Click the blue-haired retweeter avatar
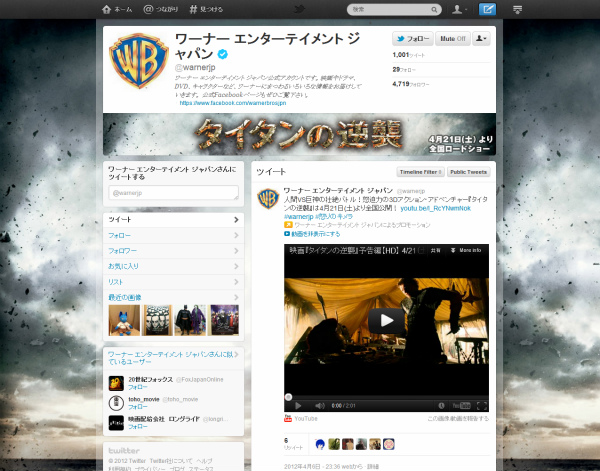The height and width of the screenshot is (471, 600). pos(320,444)
